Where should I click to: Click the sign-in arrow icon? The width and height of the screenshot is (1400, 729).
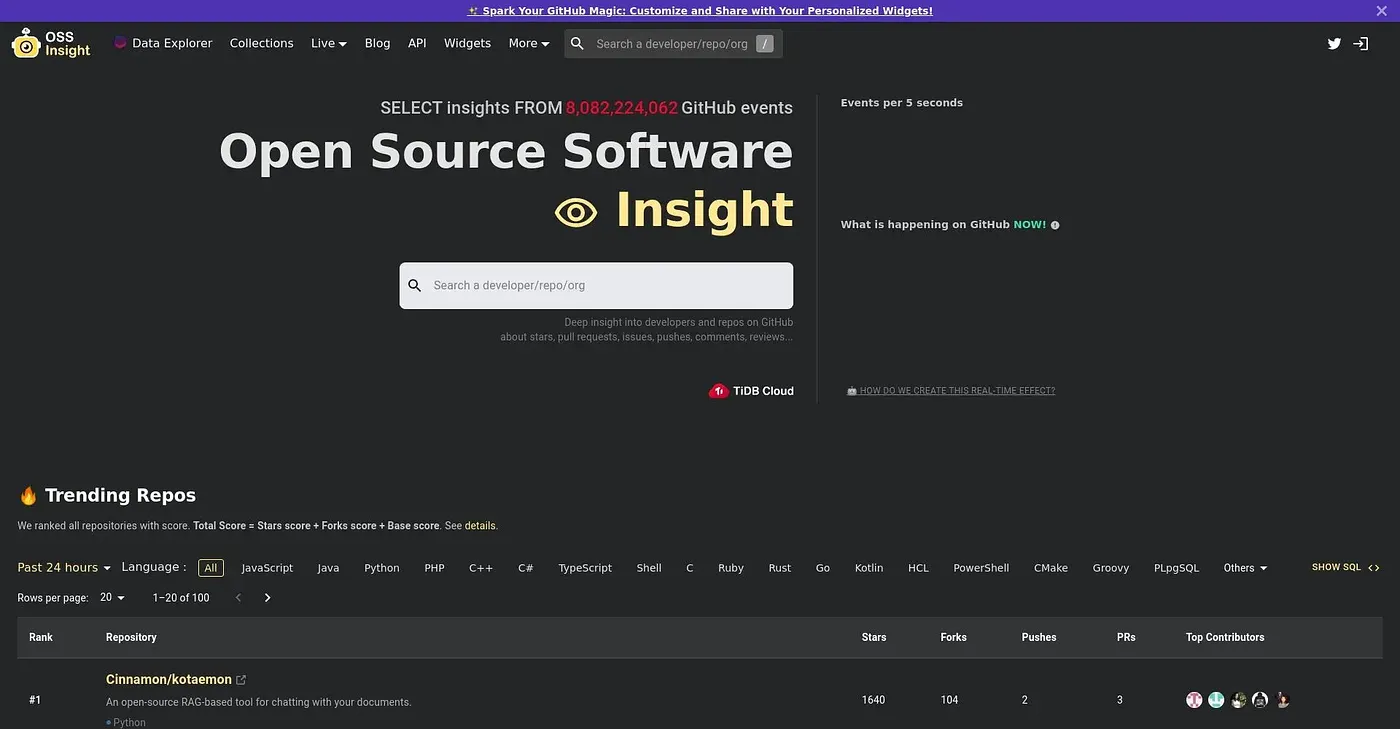1361,44
